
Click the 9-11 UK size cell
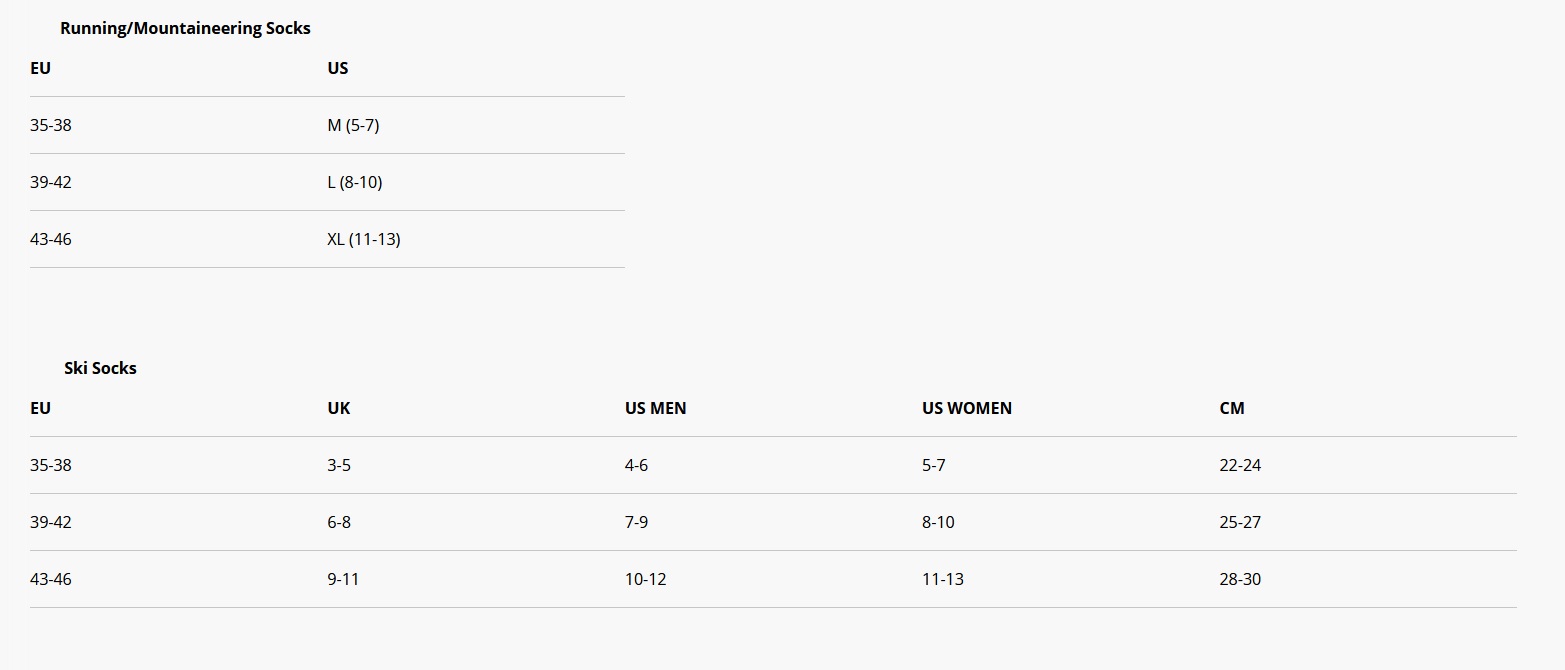[x=343, y=579]
